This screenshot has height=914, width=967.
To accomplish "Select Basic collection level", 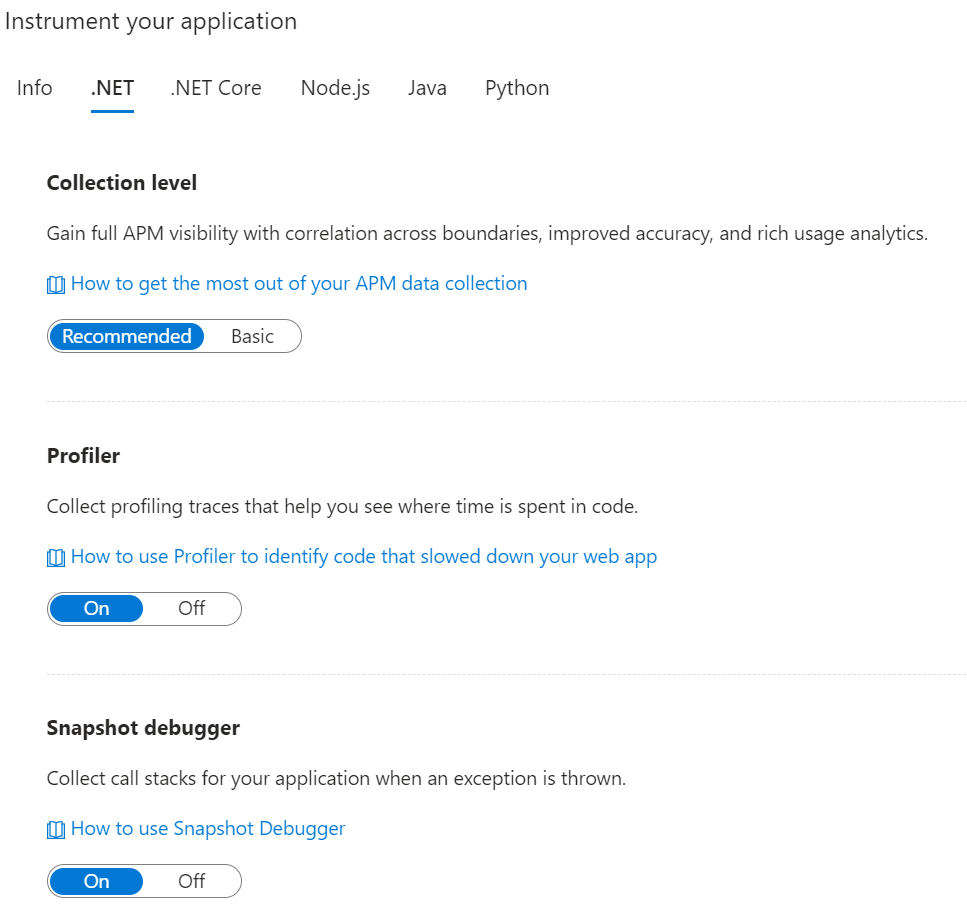I will pos(252,336).
